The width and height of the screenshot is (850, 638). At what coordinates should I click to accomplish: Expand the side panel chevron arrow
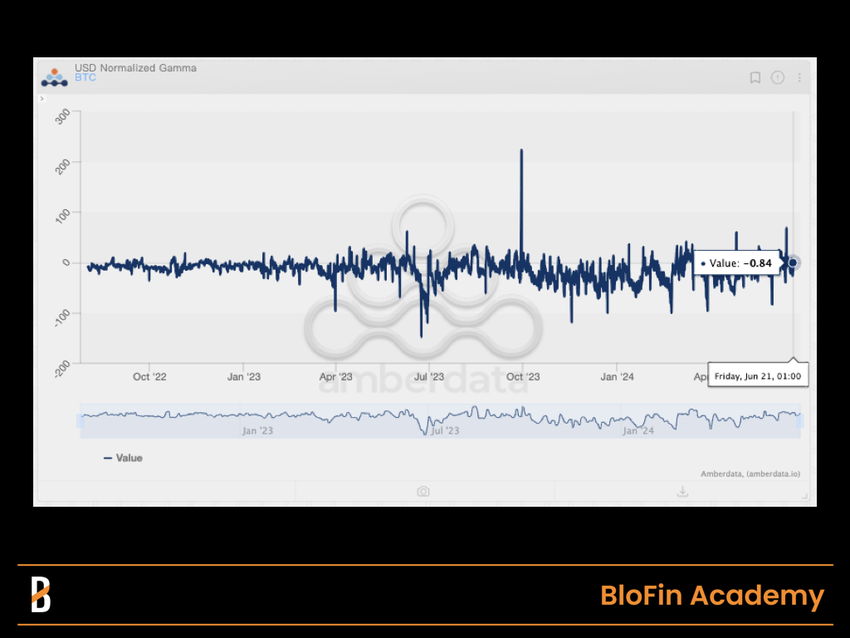[42, 99]
